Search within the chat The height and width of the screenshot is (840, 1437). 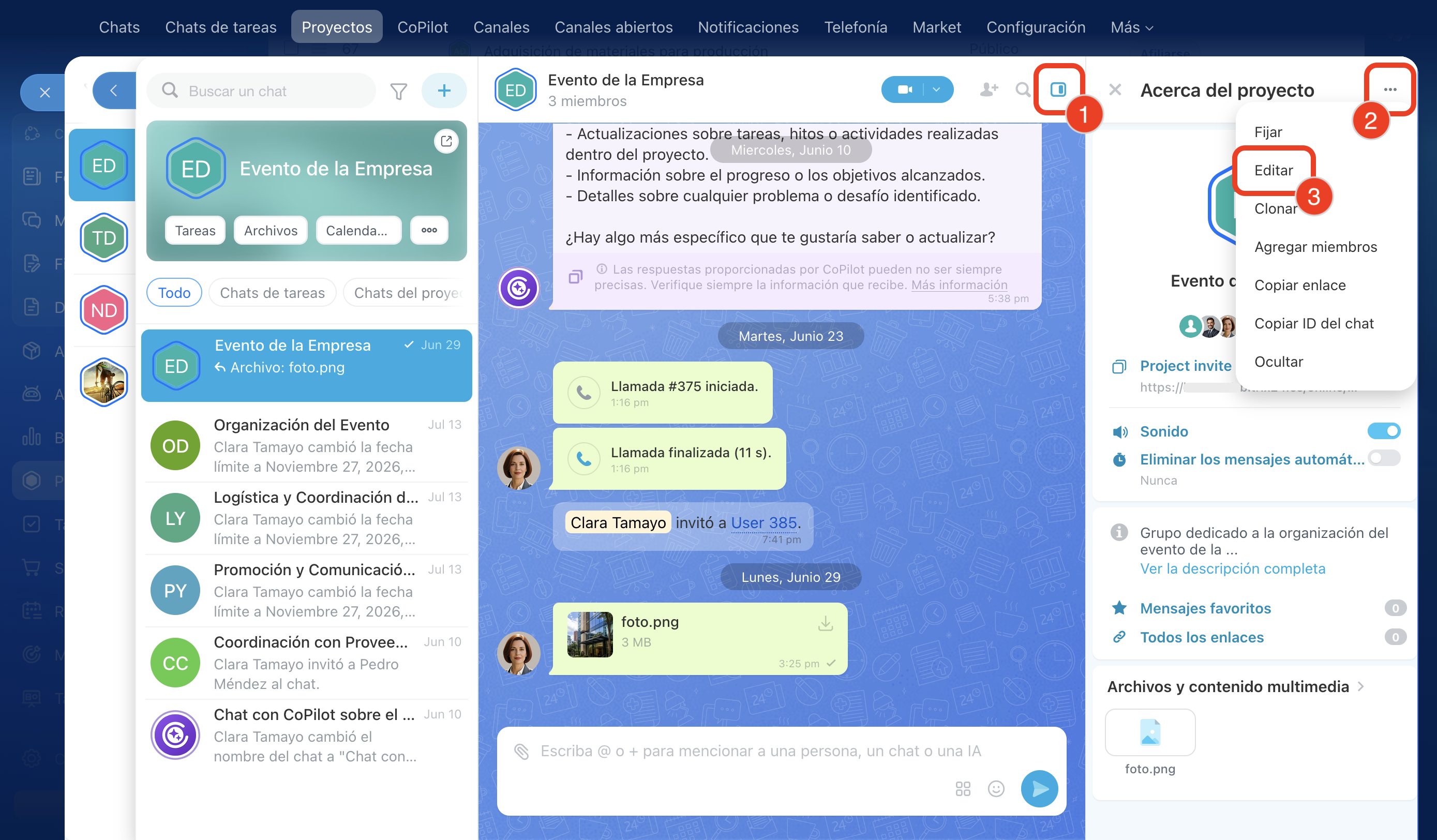1023,89
